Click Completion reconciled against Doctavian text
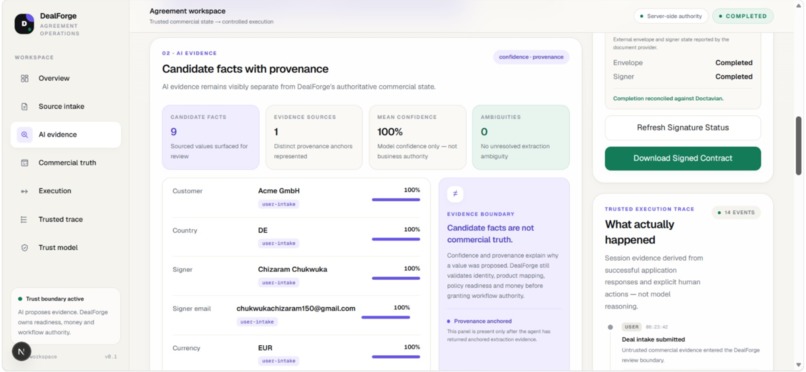The image size is (806, 372). (x=668, y=98)
